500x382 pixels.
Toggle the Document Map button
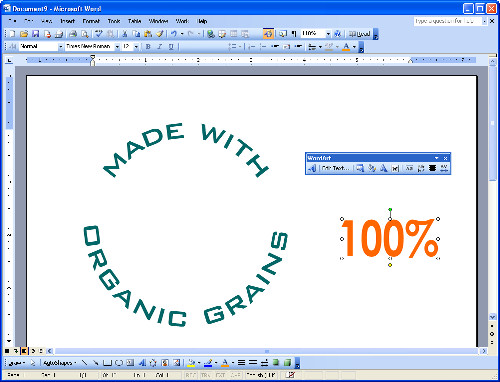click(283, 34)
